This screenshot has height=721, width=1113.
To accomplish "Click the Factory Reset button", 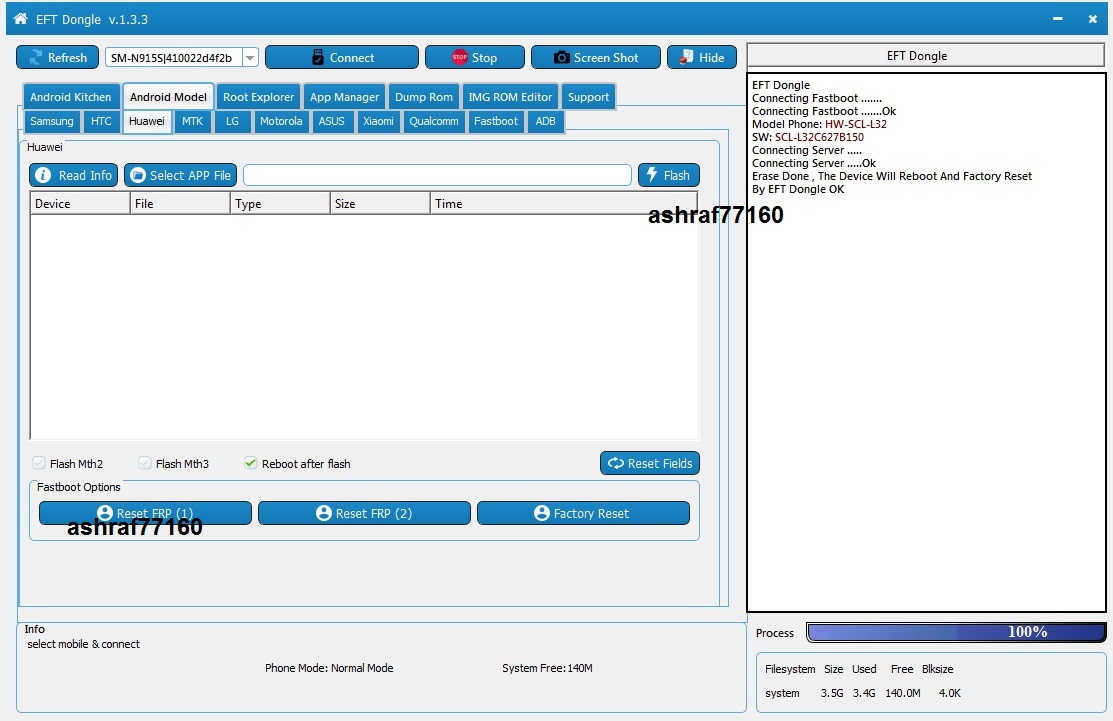I will (x=583, y=513).
